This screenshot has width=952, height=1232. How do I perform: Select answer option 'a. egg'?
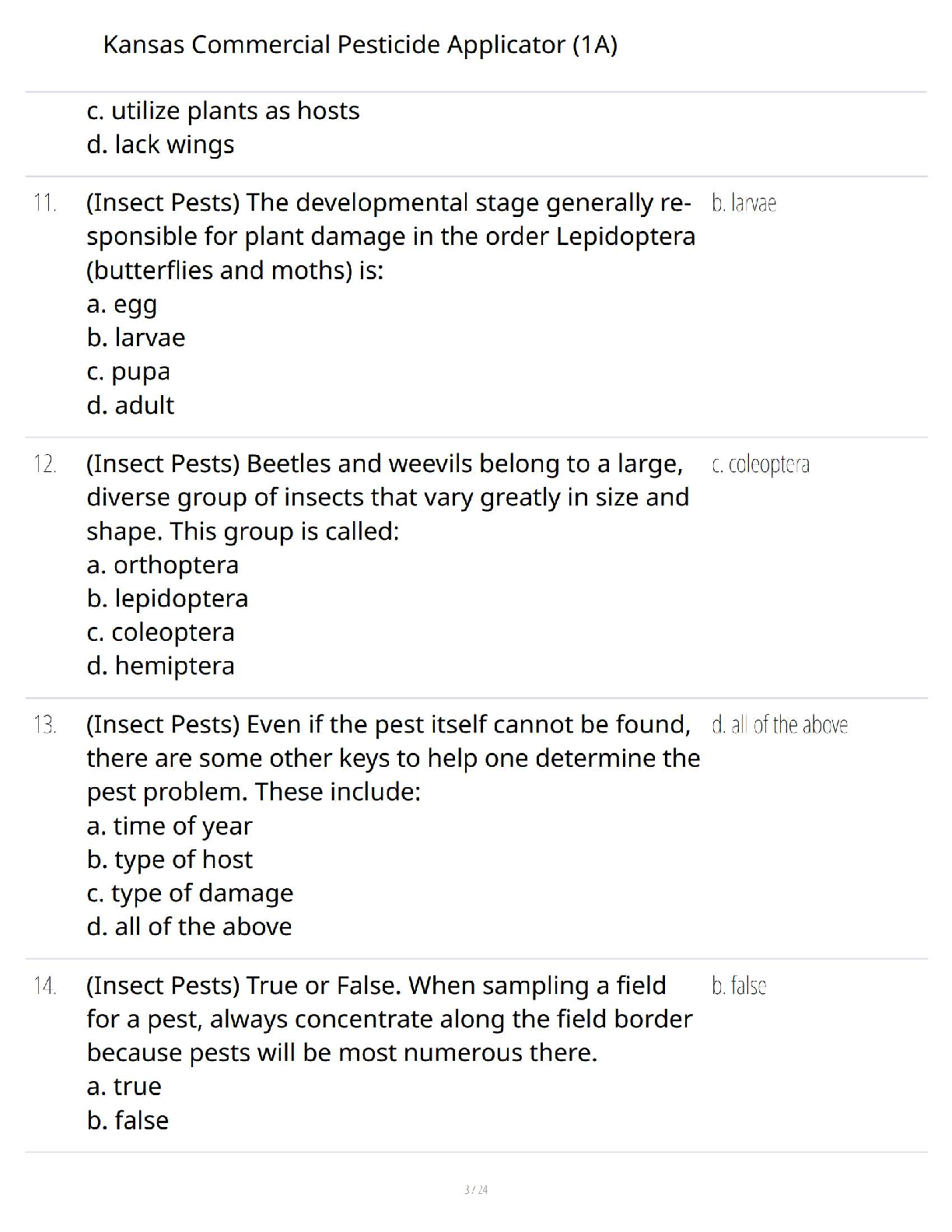[122, 304]
